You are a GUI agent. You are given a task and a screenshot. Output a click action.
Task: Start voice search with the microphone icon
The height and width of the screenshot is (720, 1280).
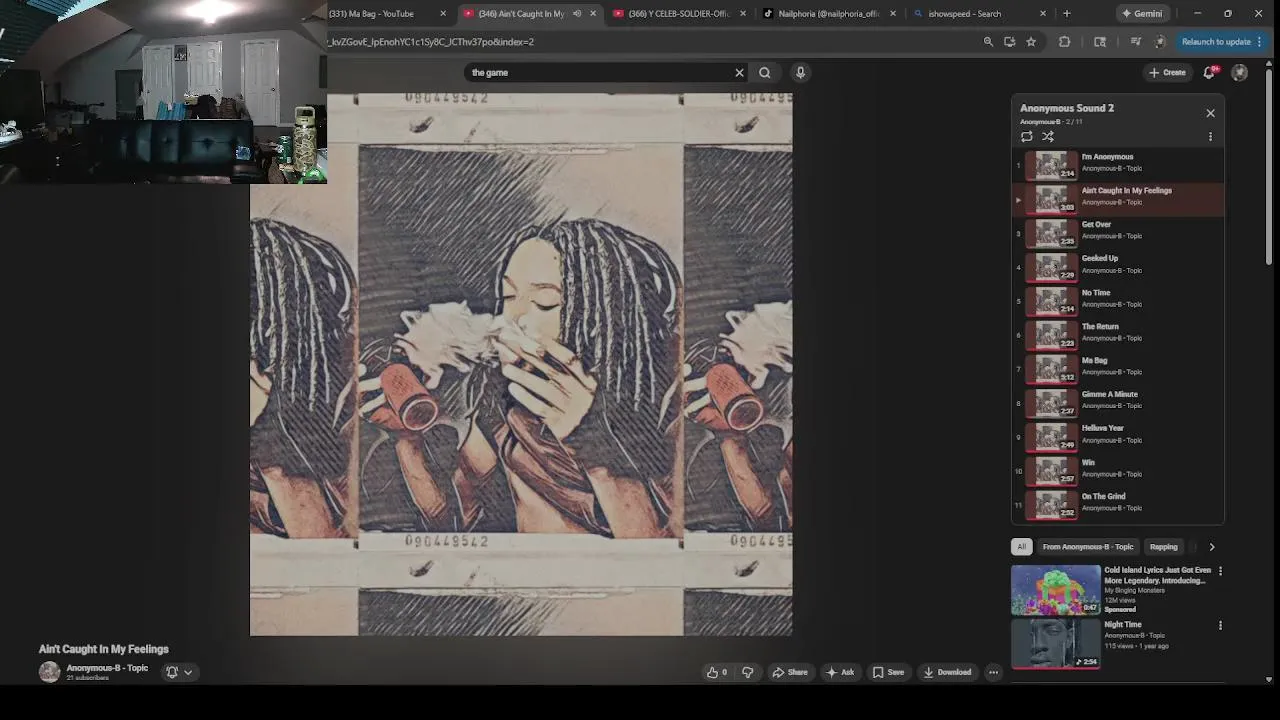[x=800, y=72]
